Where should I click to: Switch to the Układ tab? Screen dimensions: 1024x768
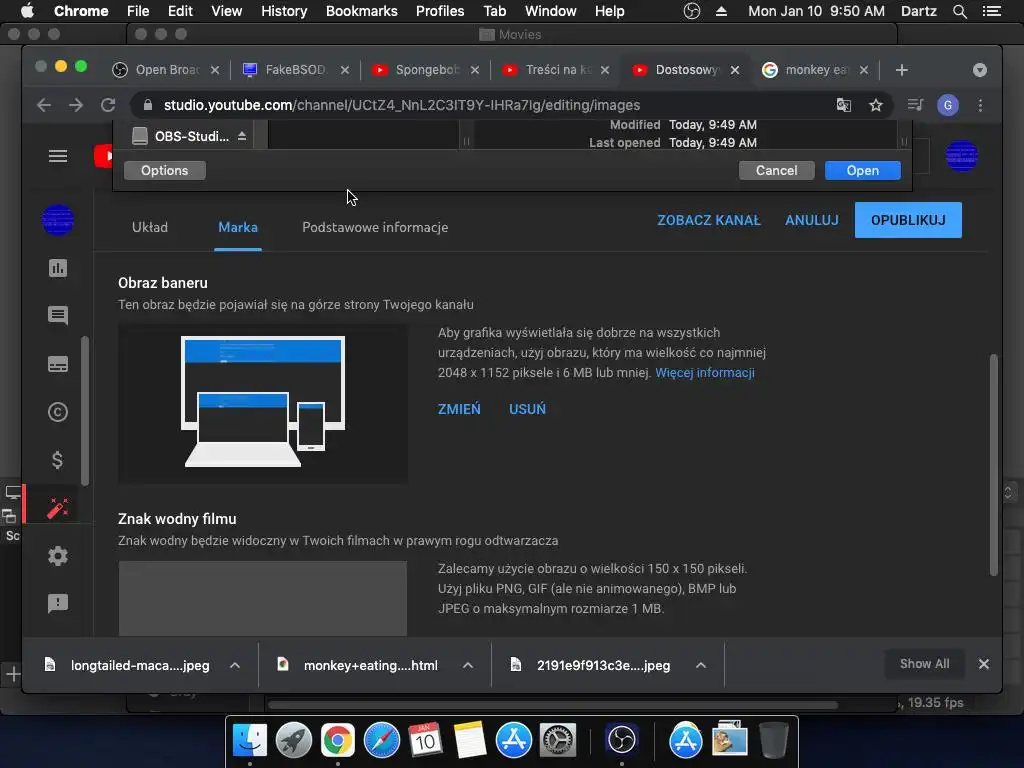point(150,227)
